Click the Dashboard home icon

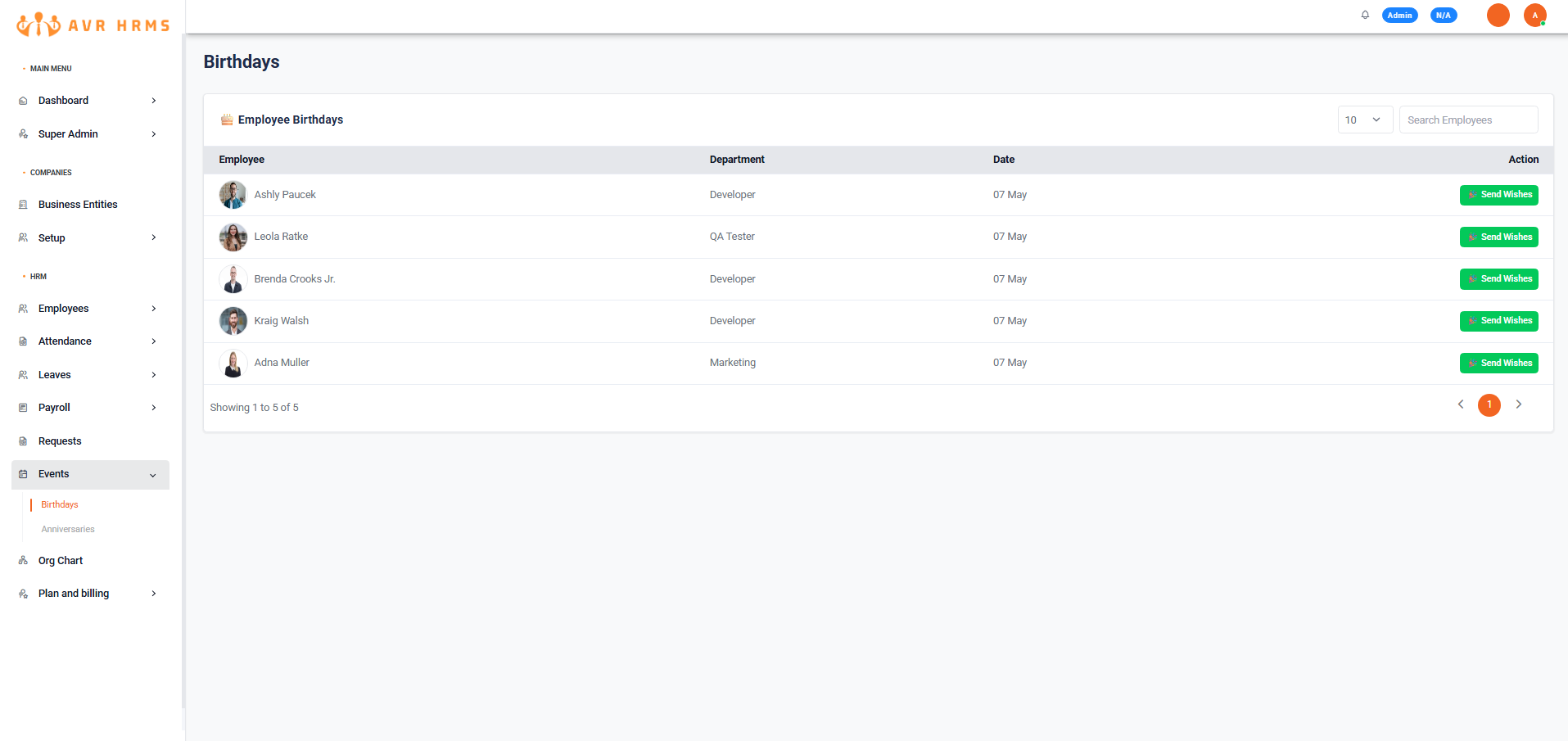click(x=23, y=101)
